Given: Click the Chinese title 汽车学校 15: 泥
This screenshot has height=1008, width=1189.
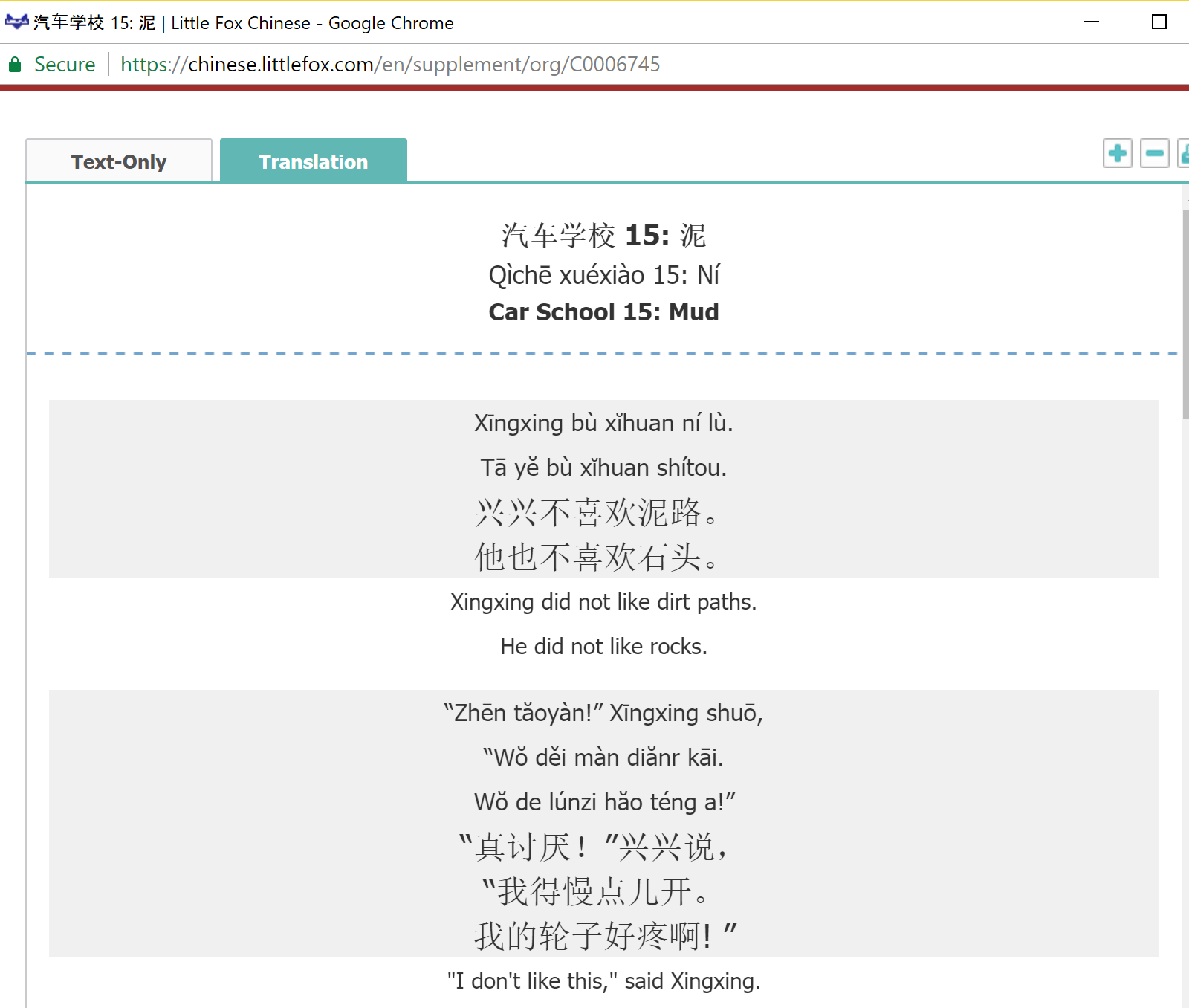Looking at the screenshot, I should pos(603,236).
